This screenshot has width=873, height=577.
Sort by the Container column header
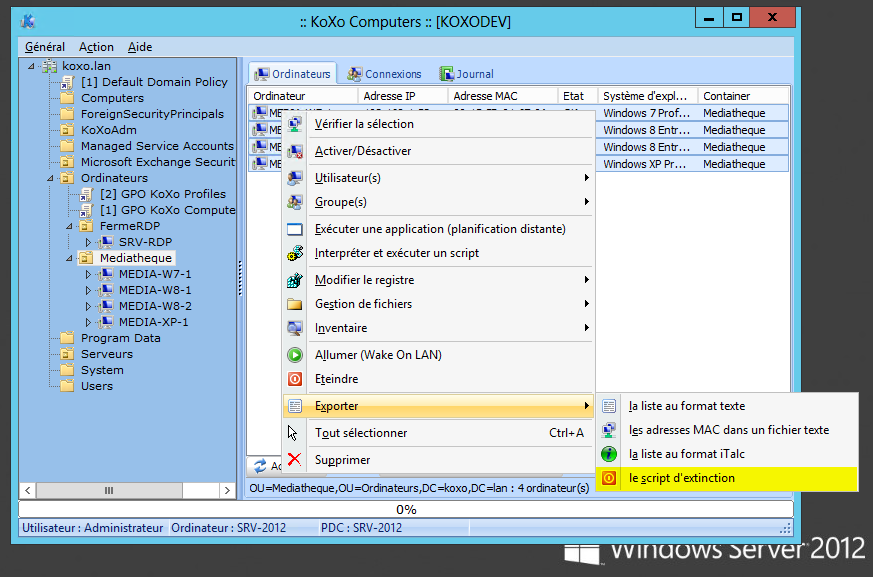coord(743,96)
